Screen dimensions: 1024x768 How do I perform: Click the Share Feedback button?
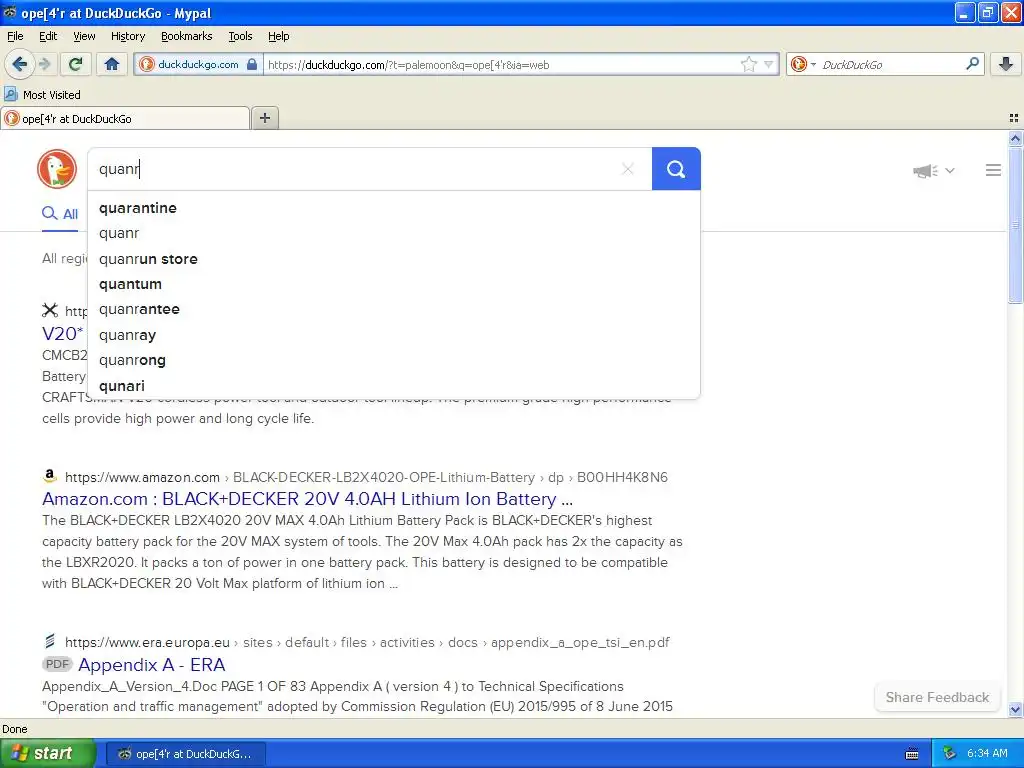937,697
